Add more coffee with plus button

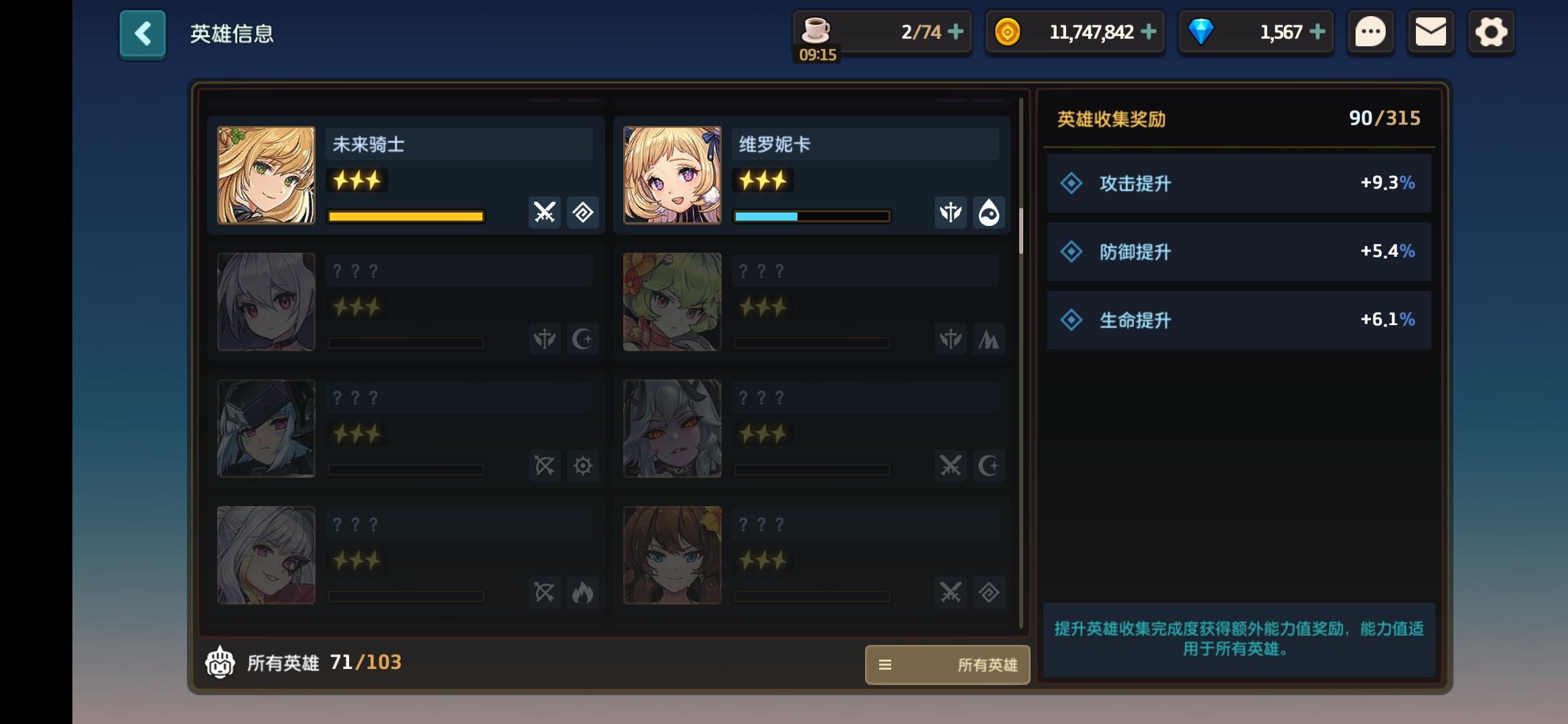(956, 32)
